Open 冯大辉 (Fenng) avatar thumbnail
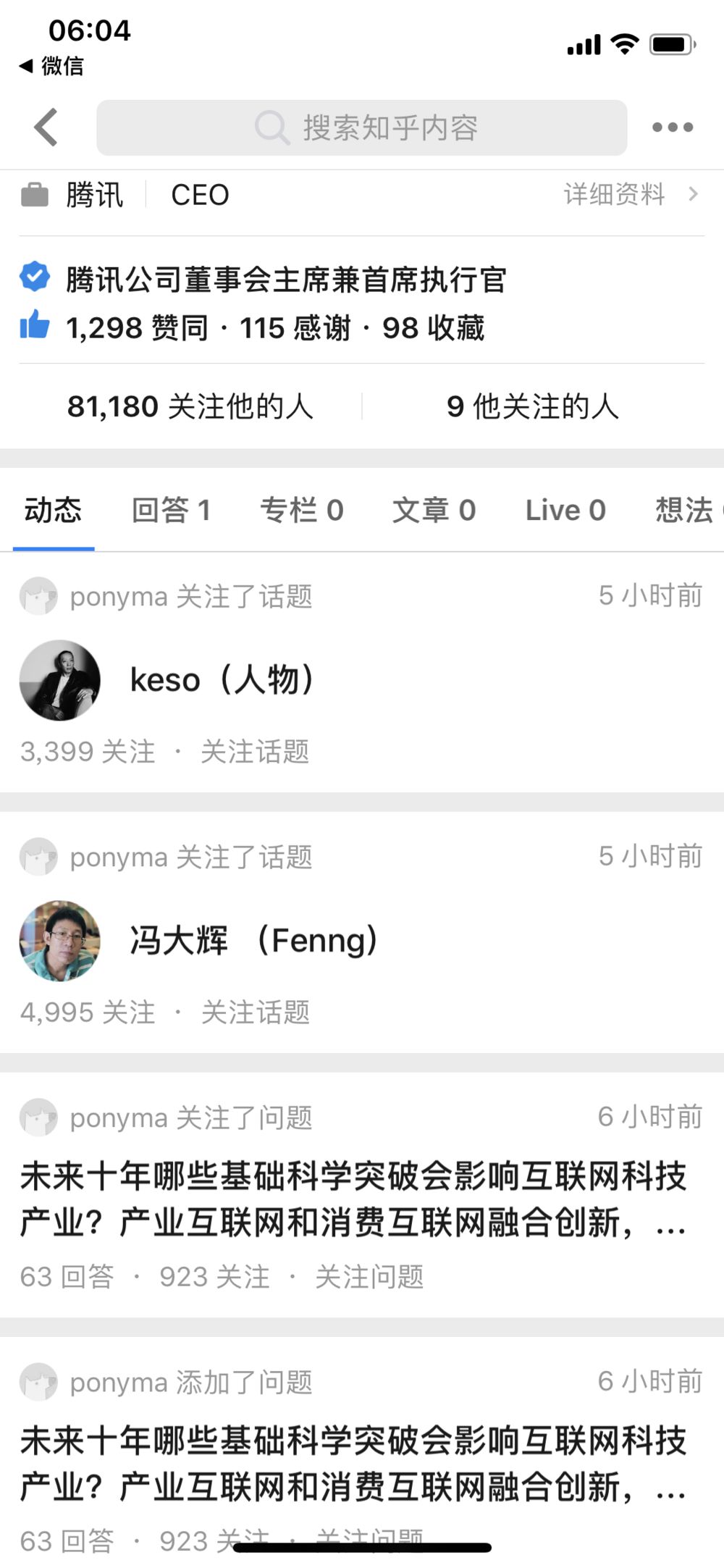Image resolution: width=724 pixels, height=1568 pixels. (x=60, y=941)
